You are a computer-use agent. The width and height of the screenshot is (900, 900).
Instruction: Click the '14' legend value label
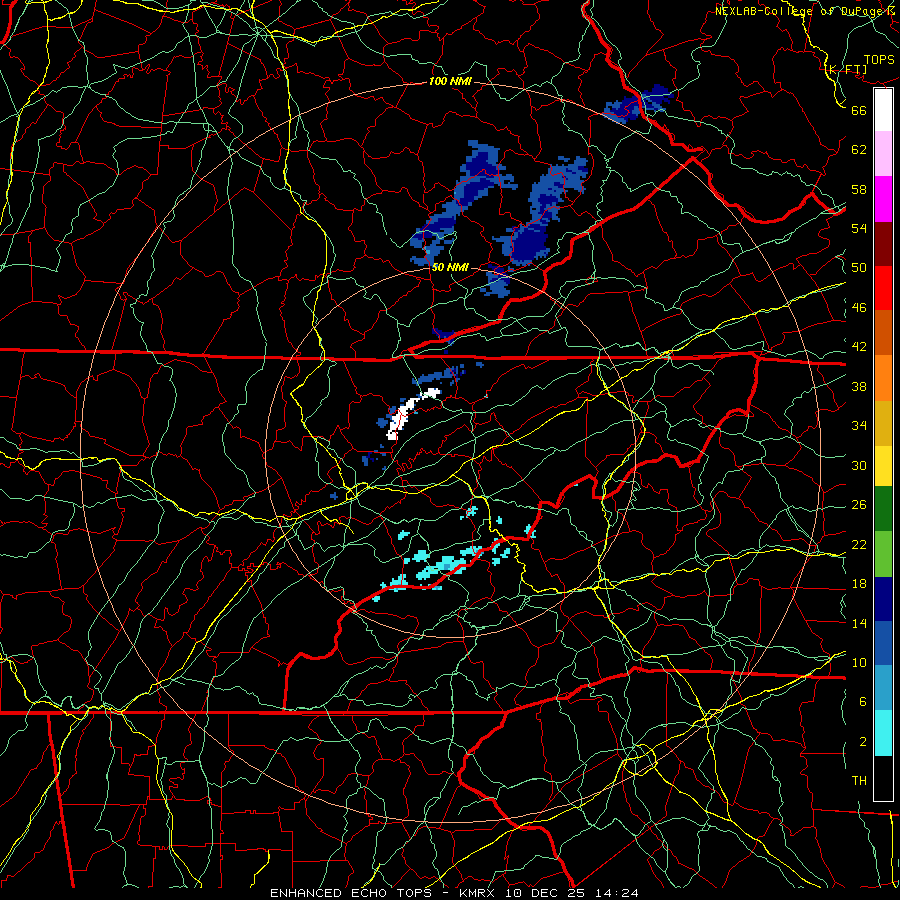coord(859,623)
